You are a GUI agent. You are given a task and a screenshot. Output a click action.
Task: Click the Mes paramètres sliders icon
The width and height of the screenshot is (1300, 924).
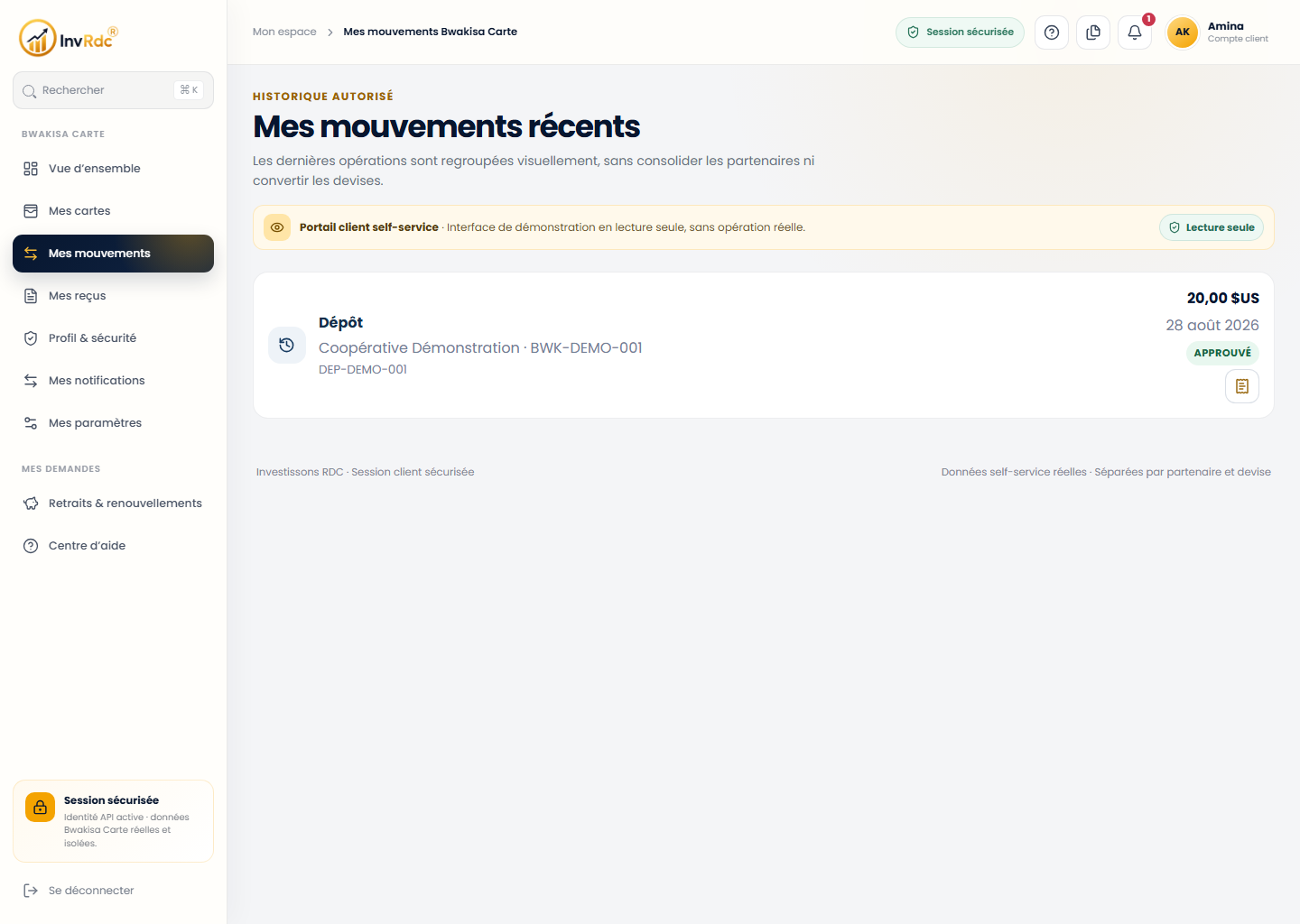pyautogui.click(x=31, y=423)
